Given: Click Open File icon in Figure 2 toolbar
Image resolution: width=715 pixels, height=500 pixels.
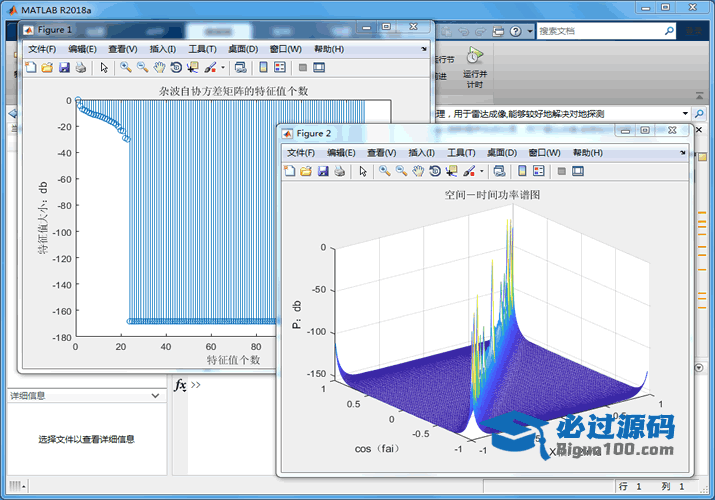Looking at the screenshot, I should coord(306,171).
